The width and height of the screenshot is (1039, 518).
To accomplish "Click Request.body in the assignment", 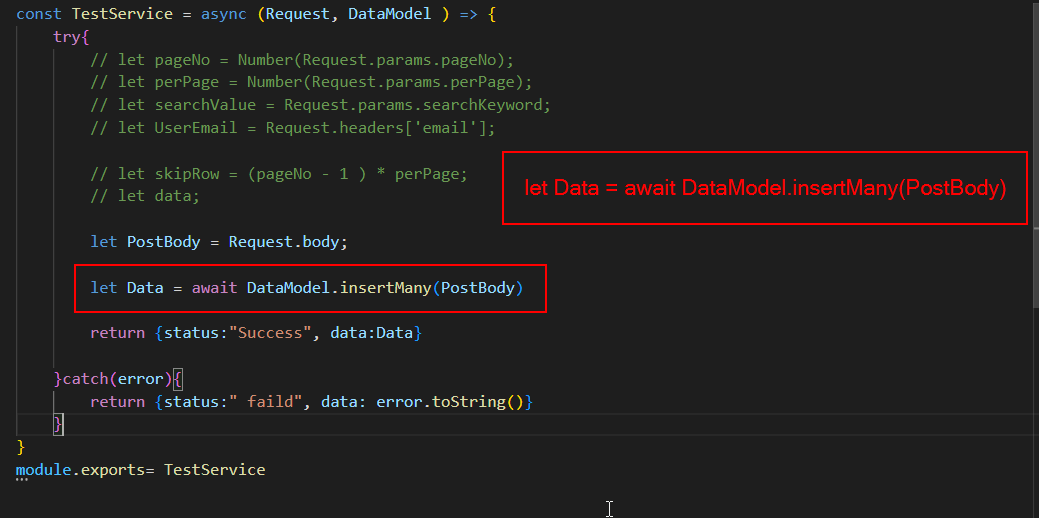I will tap(287, 242).
